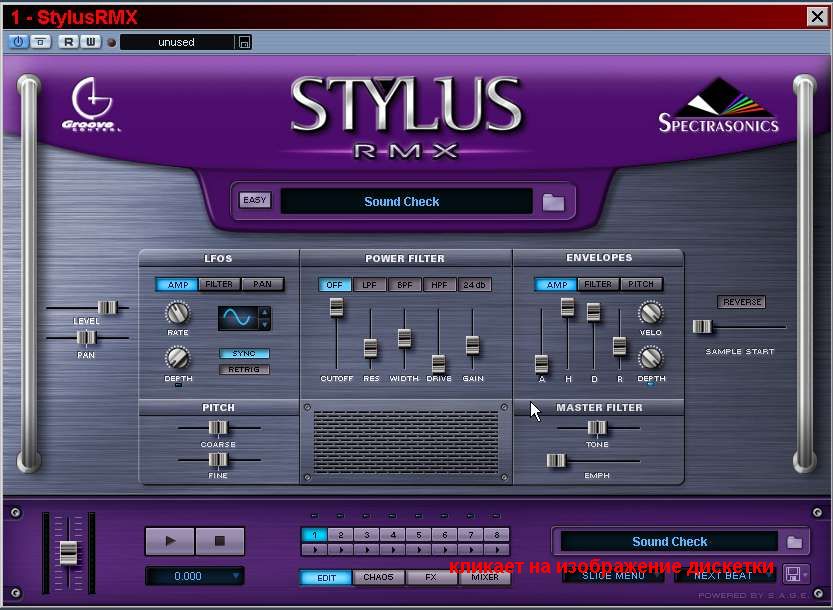Image resolution: width=833 pixels, height=610 pixels.
Task: Click the Spectrasonics prism logo
Action: [x=719, y=105]
